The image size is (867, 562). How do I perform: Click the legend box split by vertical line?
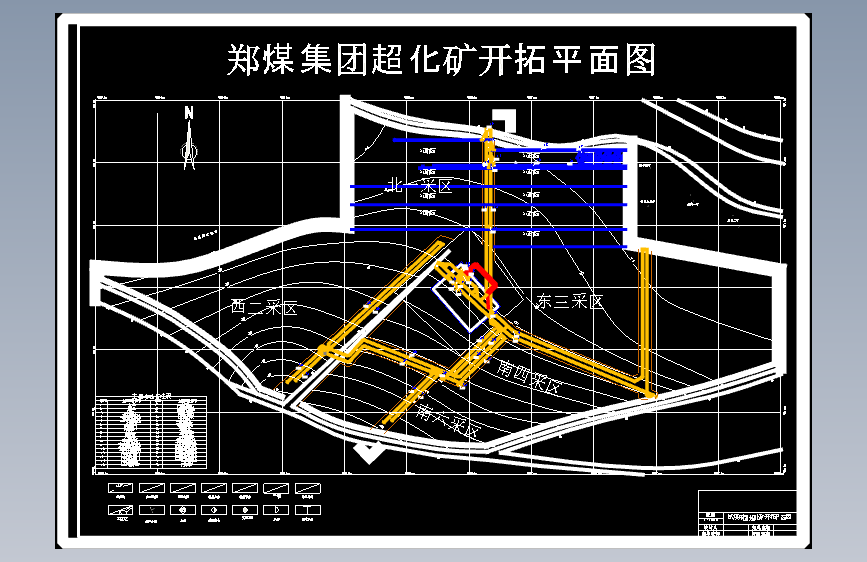coord(308,510)
